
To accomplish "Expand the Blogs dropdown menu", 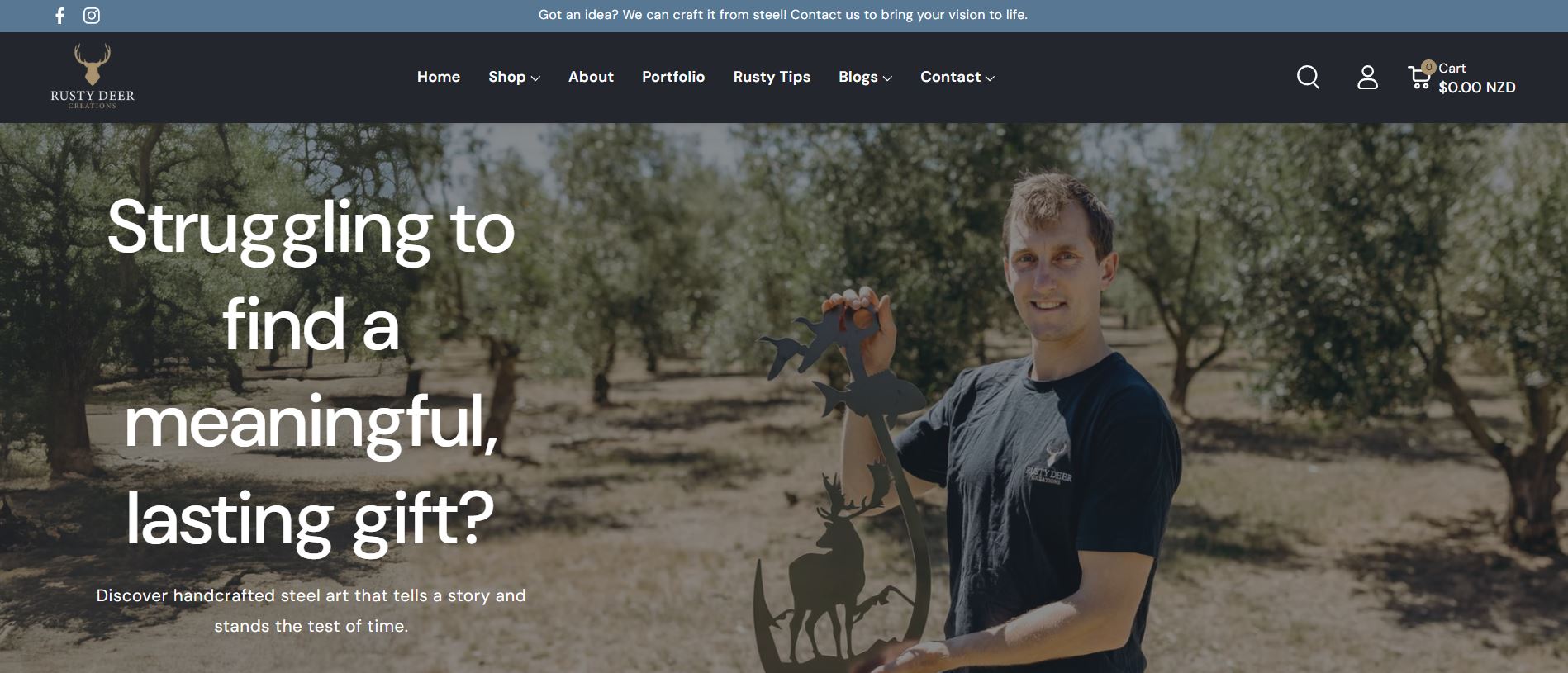I will [x=865, y=77].
